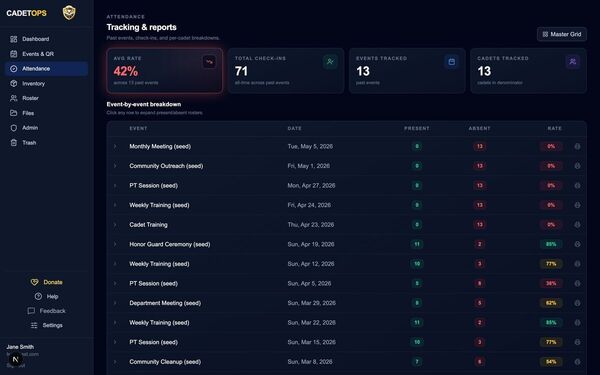
Task: Expand the PT Session Apr 27 row chevron
Action: [115, 186]
